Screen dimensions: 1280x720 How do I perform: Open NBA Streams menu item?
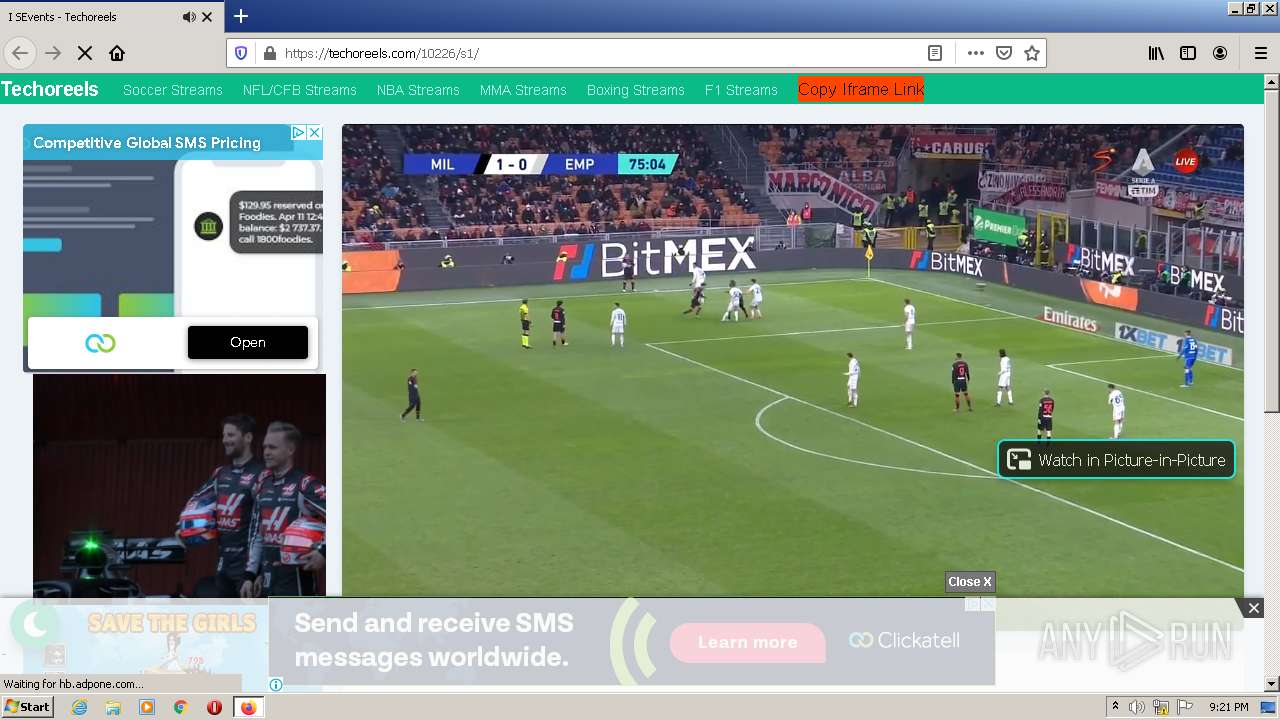tap(418, 90)
